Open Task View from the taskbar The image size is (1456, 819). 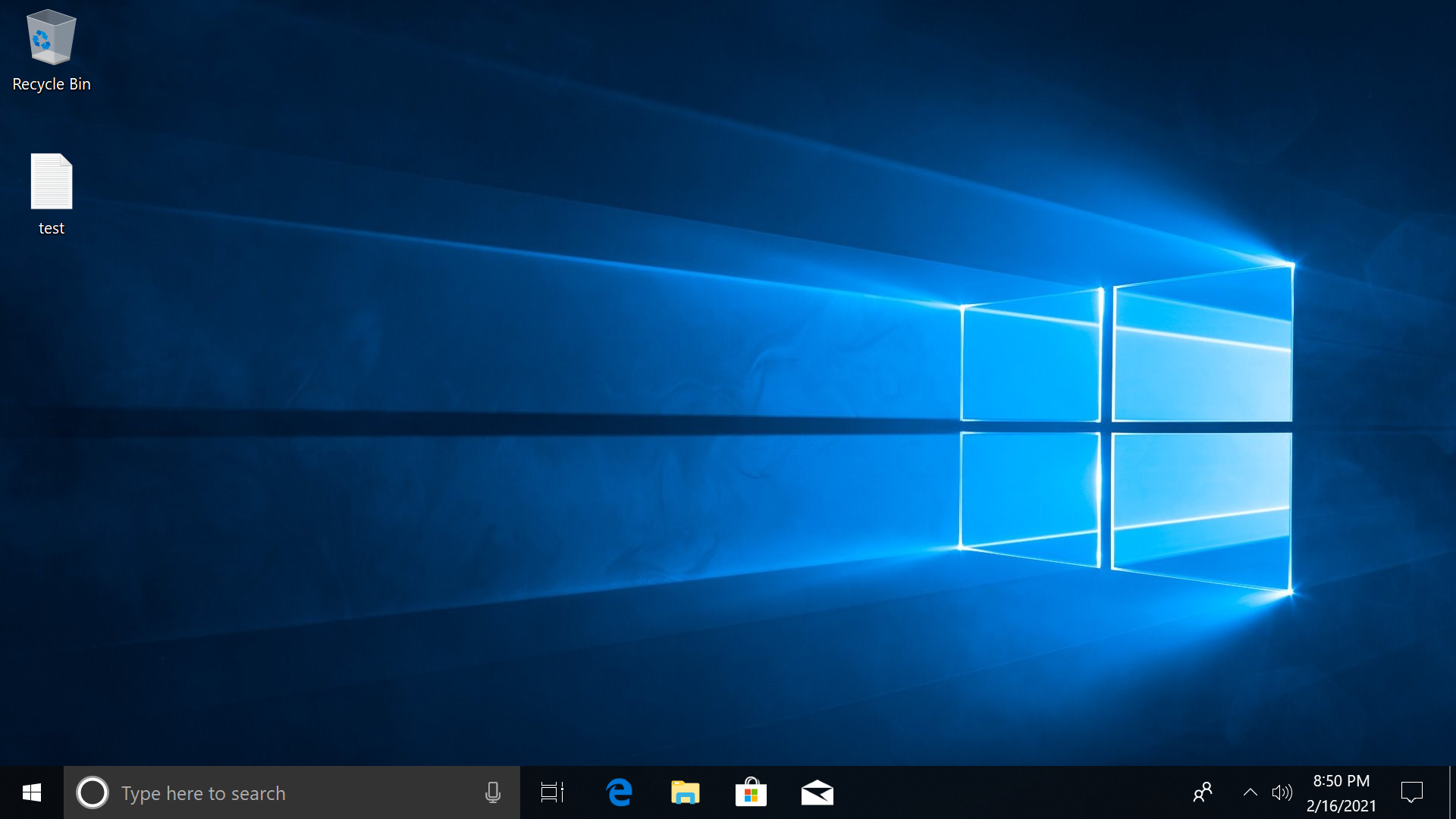tap(552, 792)
